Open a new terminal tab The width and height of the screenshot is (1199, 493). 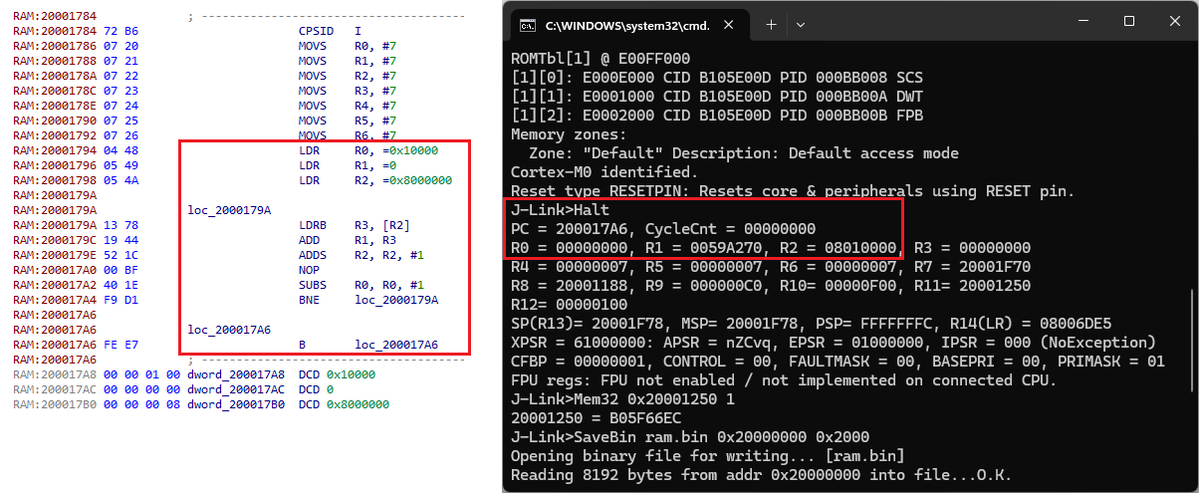(771, 24)
